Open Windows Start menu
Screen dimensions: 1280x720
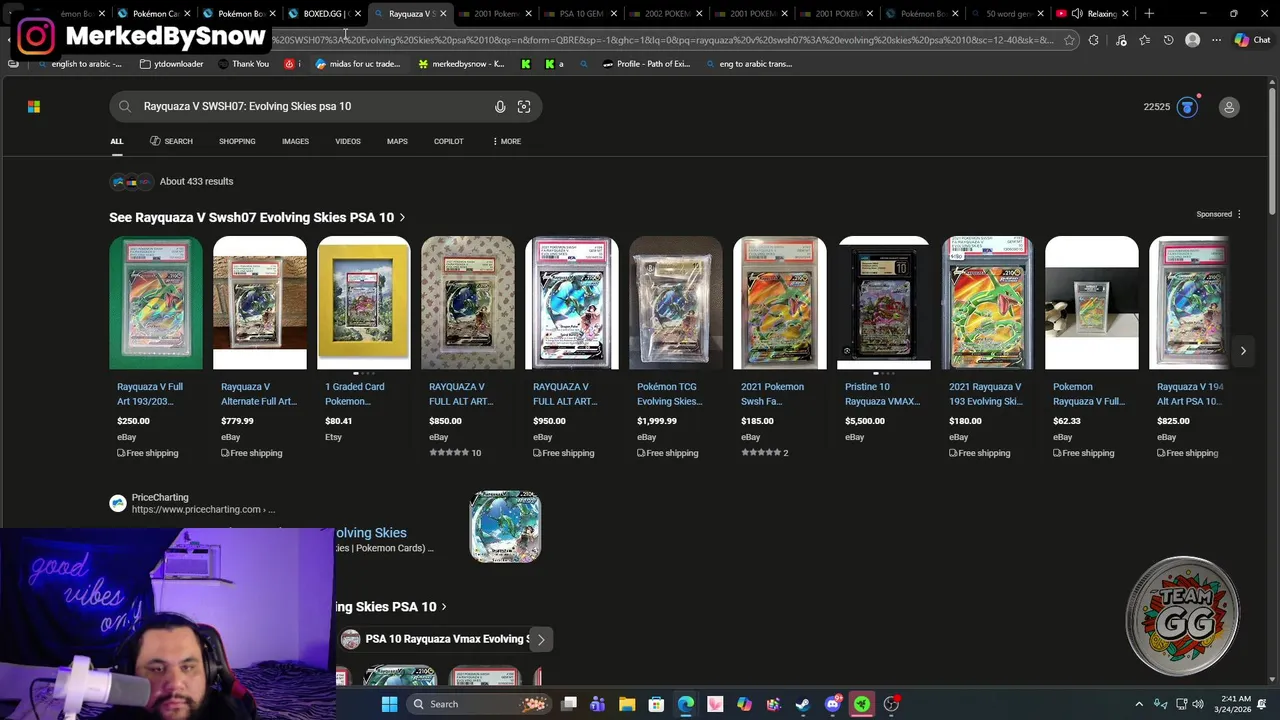click(x=390, y=704)
